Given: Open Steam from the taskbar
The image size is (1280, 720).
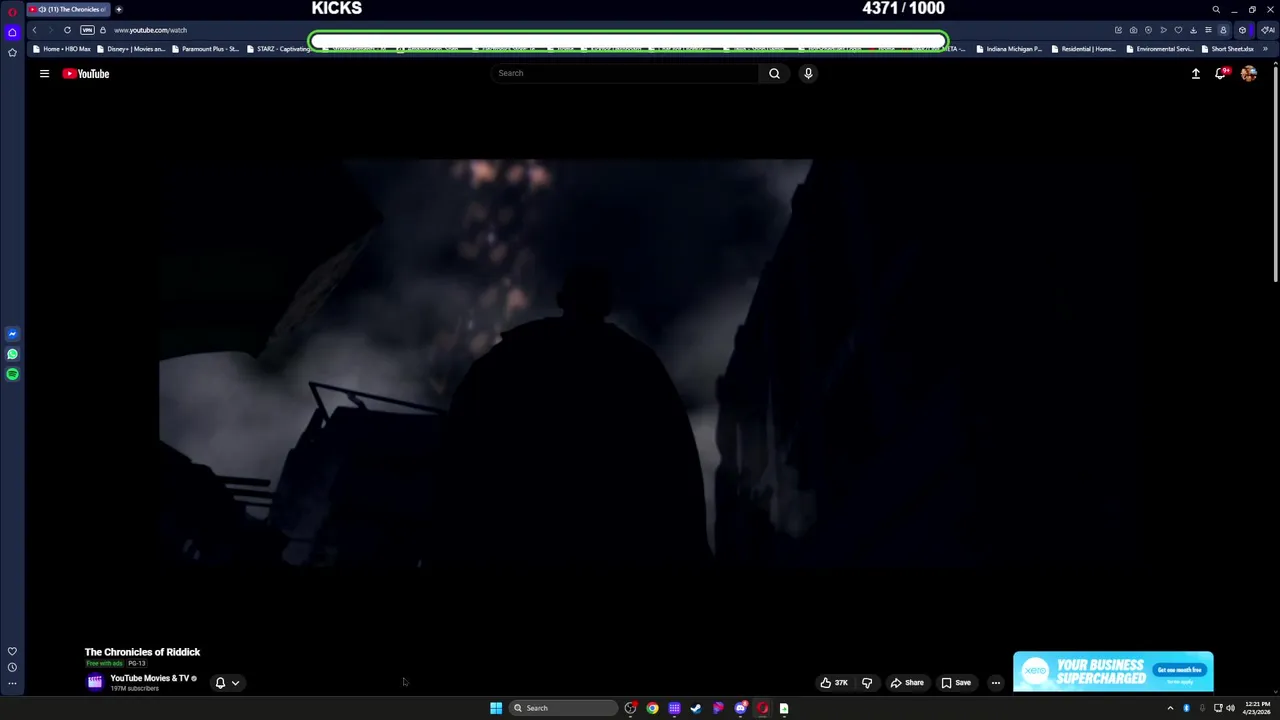Looking at the screenshot, I should (x=696, y=708).
